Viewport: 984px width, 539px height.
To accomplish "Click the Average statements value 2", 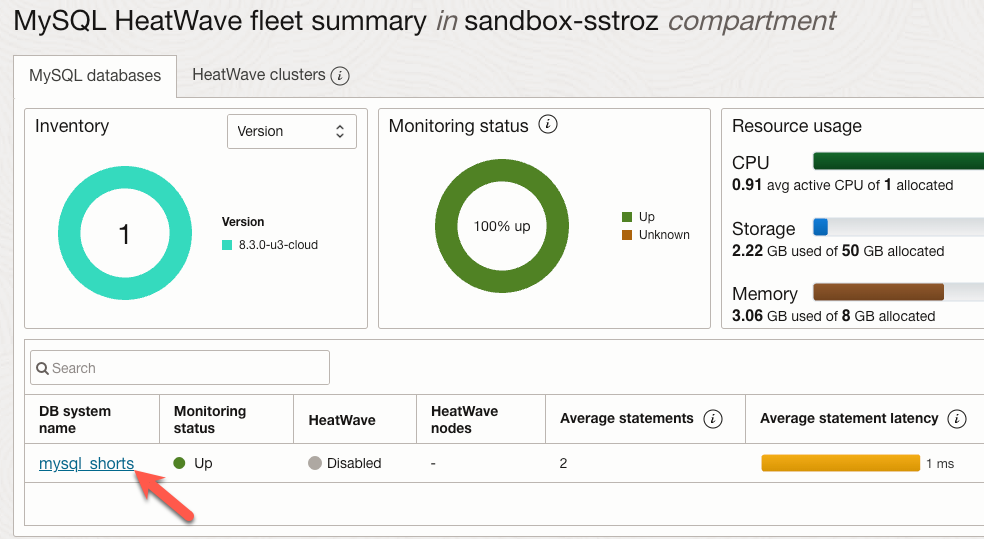I will [563, 463].
